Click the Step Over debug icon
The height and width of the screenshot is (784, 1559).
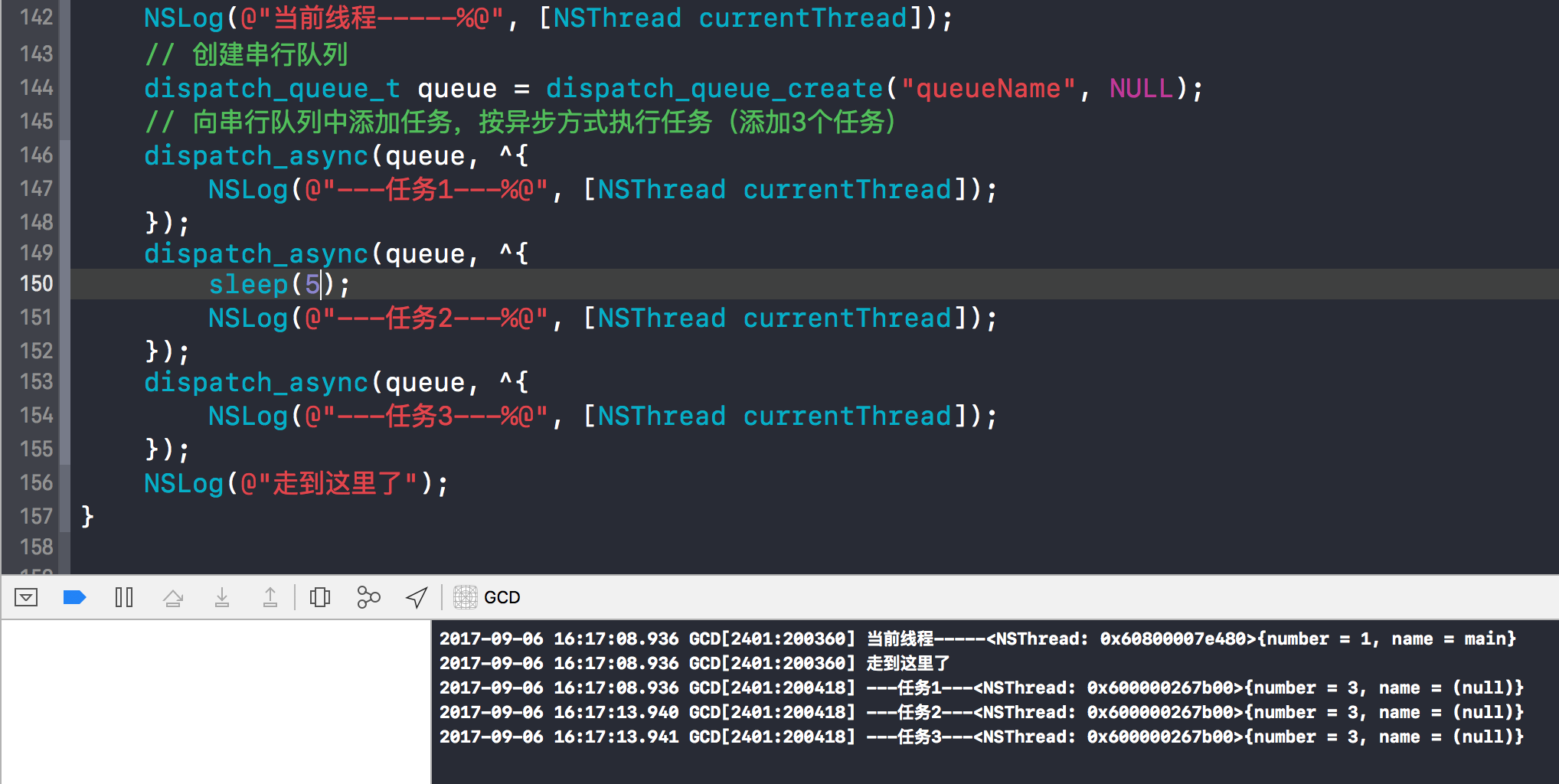coord(173,597)
